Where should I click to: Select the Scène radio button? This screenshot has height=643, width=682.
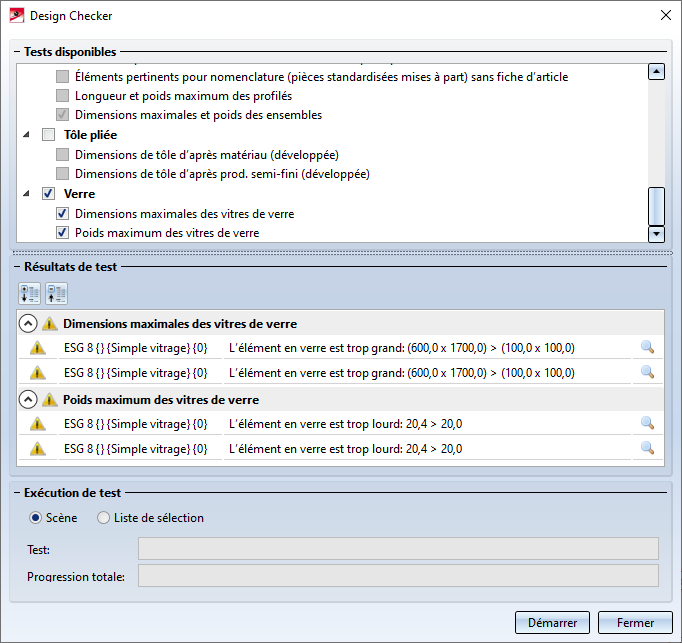(x=35, y=518)
